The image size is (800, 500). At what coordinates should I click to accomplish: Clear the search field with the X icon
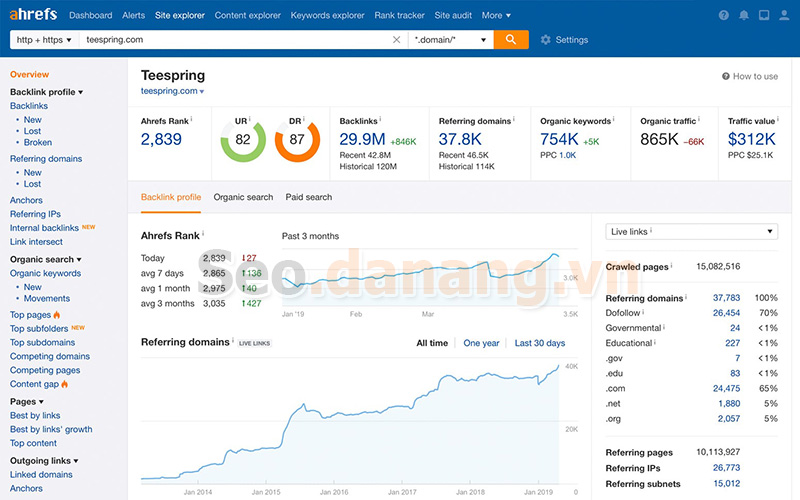tap(396, 40)
